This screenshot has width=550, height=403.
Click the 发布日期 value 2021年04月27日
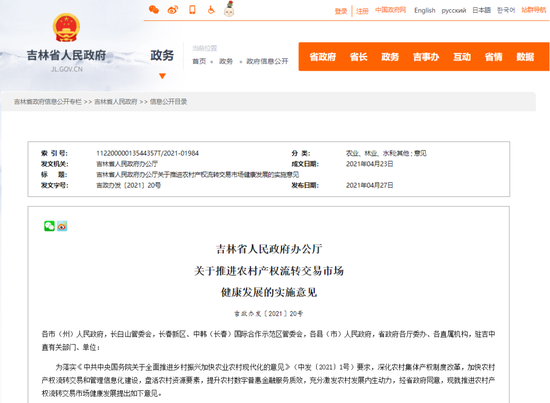(x=370, y=185)
